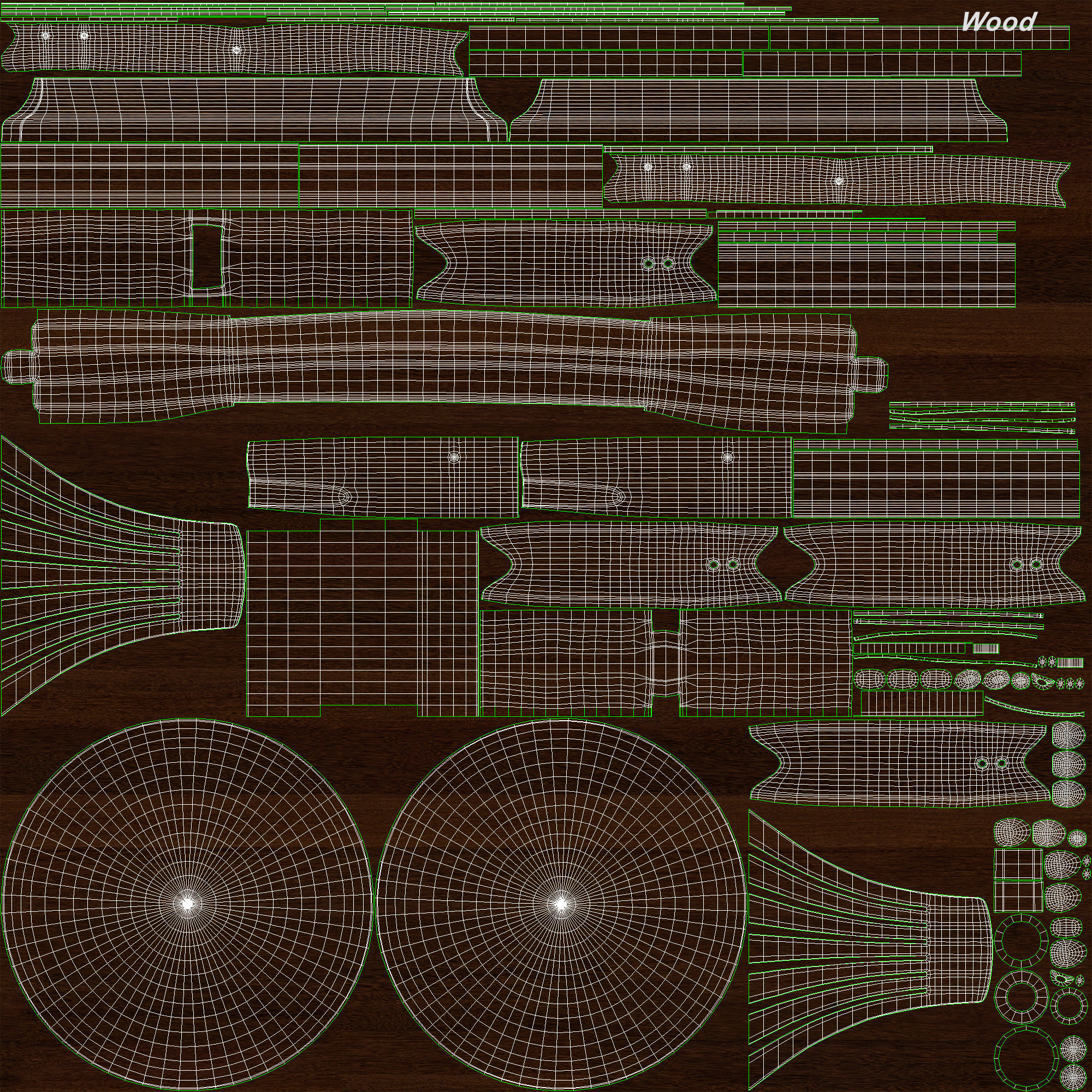
Task: Select the bow-tie island just above right fan island
Action: (x=899, y=763)
